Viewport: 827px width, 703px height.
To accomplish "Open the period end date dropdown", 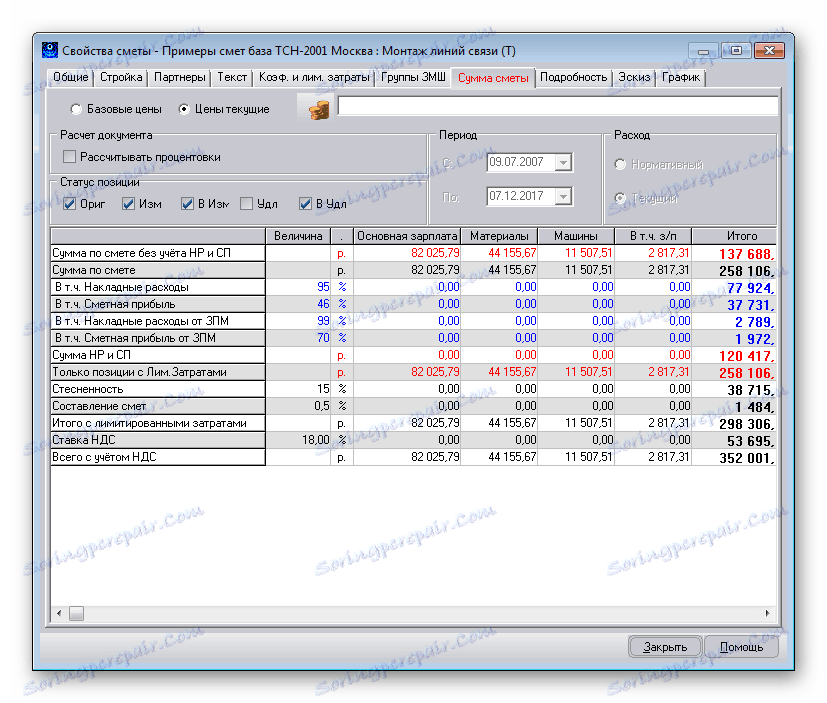I will point(563,197).
